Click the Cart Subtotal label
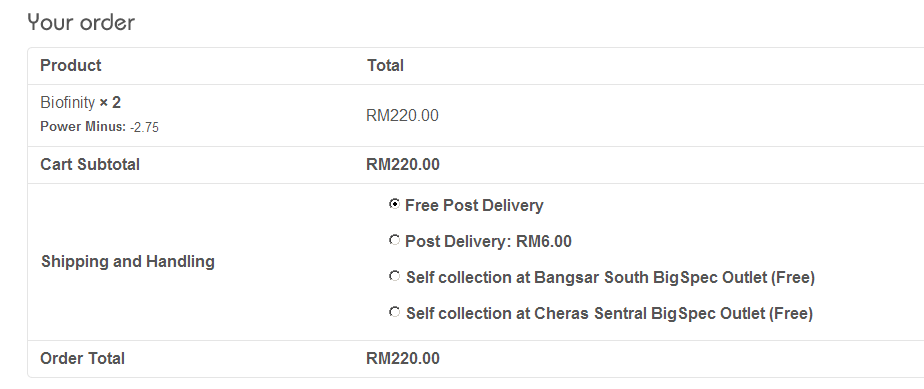 [90, 164]
